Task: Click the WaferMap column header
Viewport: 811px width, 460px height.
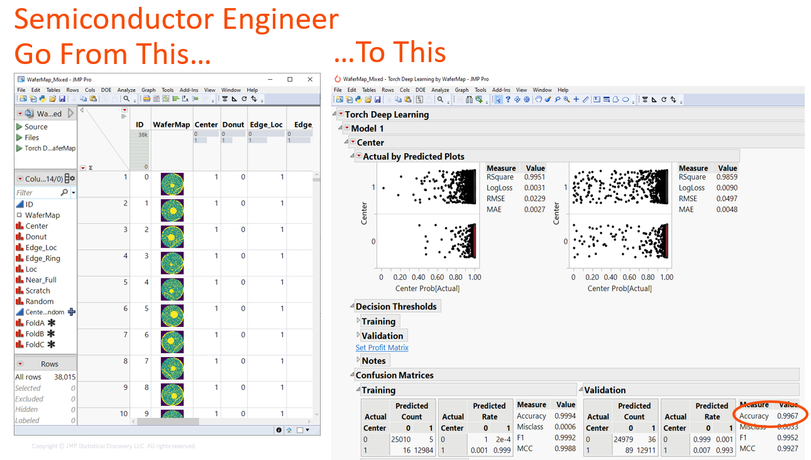Action: point(171,125)
